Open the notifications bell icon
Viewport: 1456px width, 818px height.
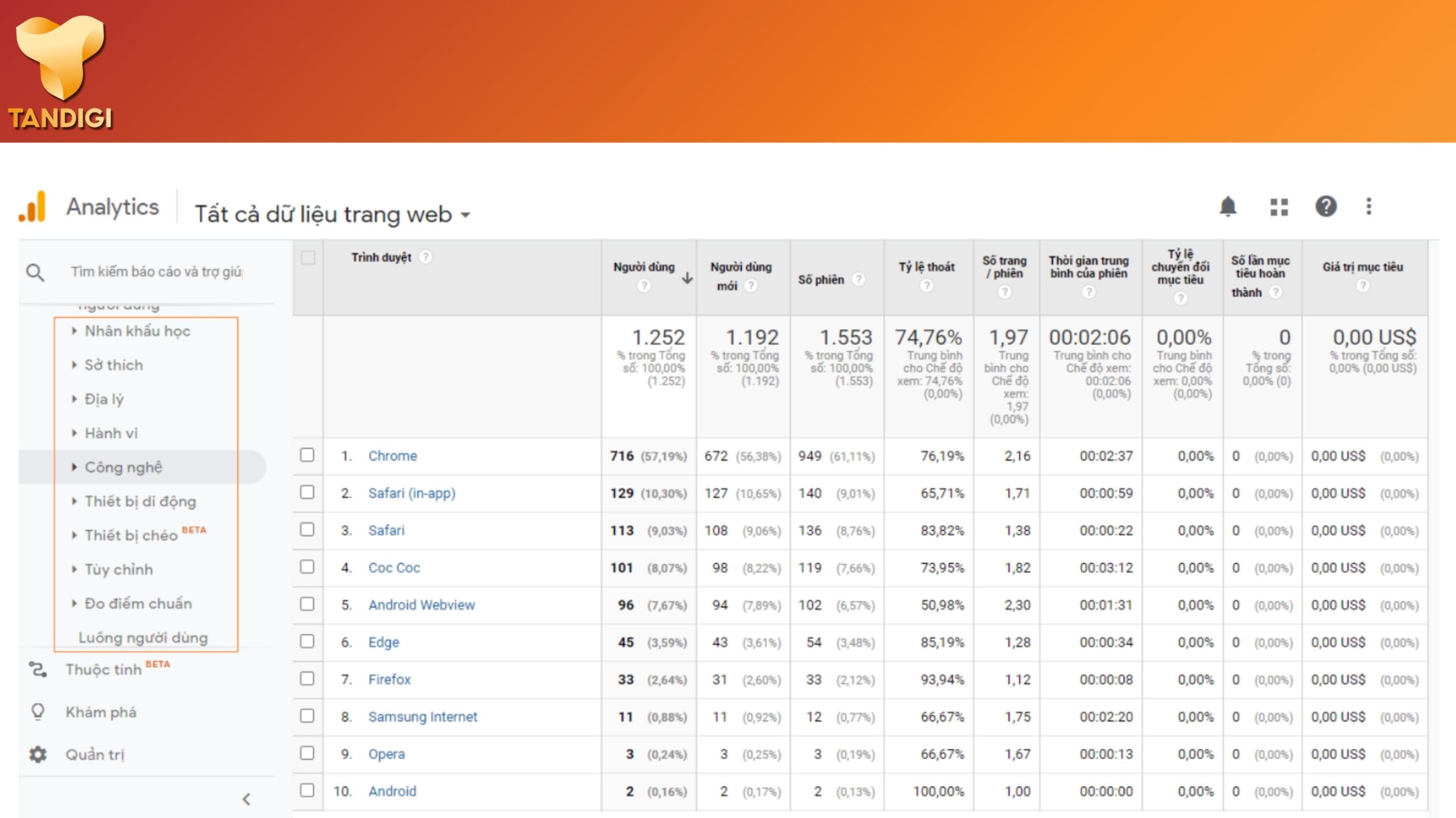tap(1228, 206)
